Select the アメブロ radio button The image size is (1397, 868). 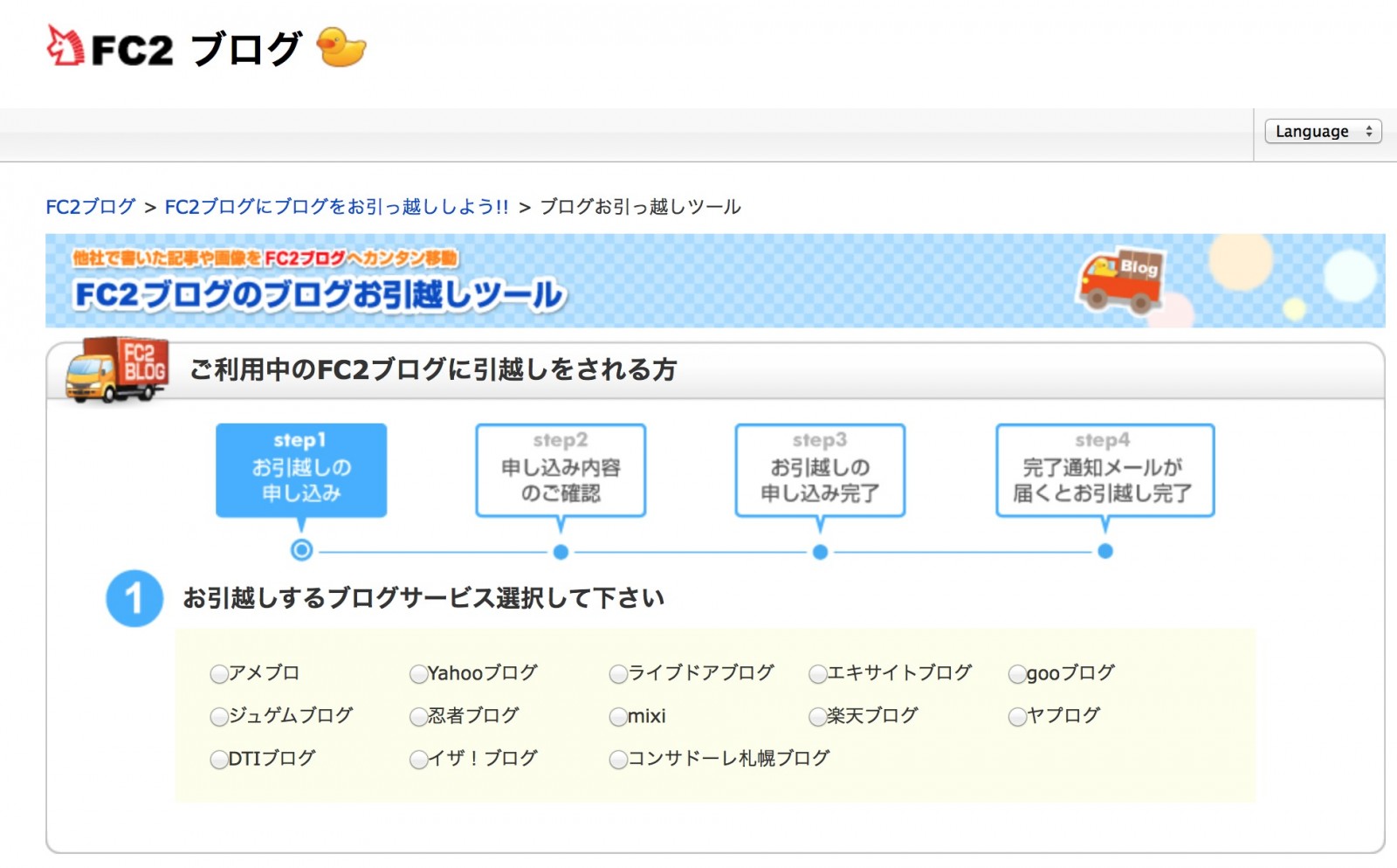[x=219, y=674]
